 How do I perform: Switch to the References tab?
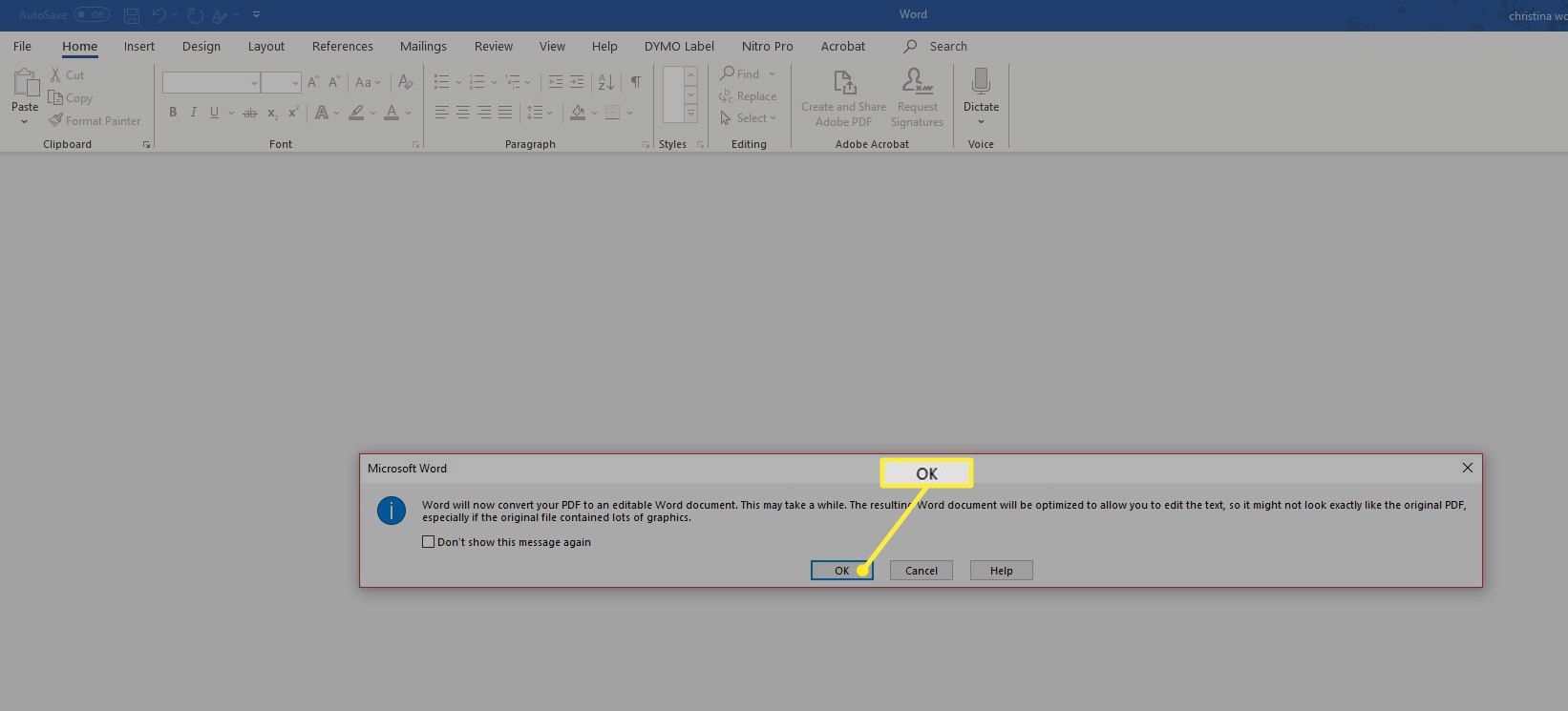point(343,46)
